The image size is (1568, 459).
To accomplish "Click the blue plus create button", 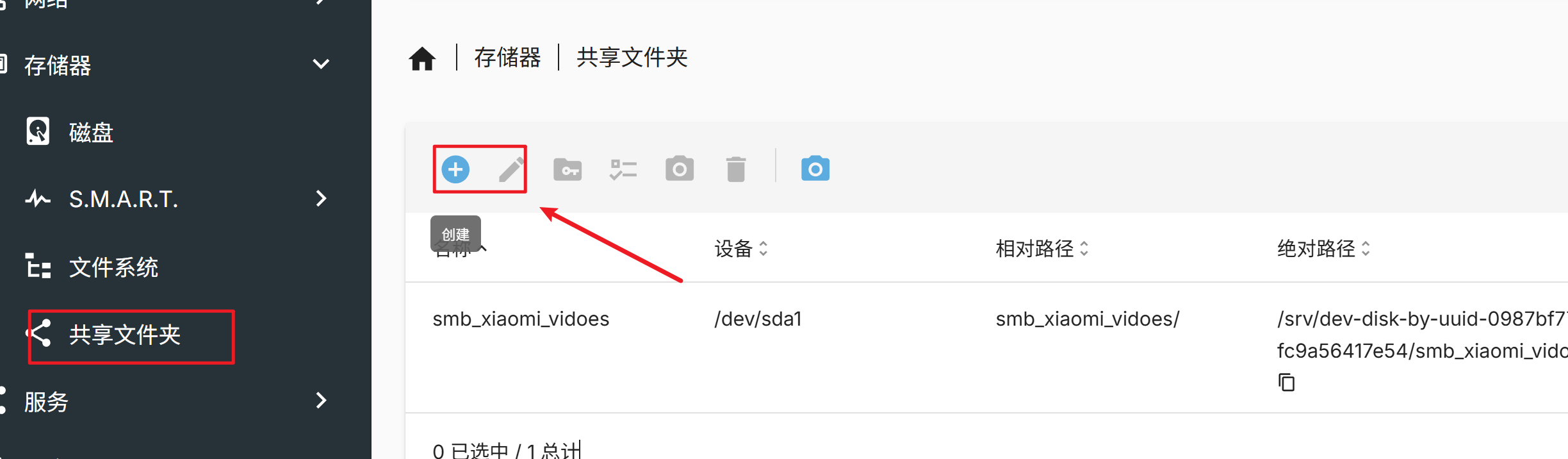I will (455, 169).
